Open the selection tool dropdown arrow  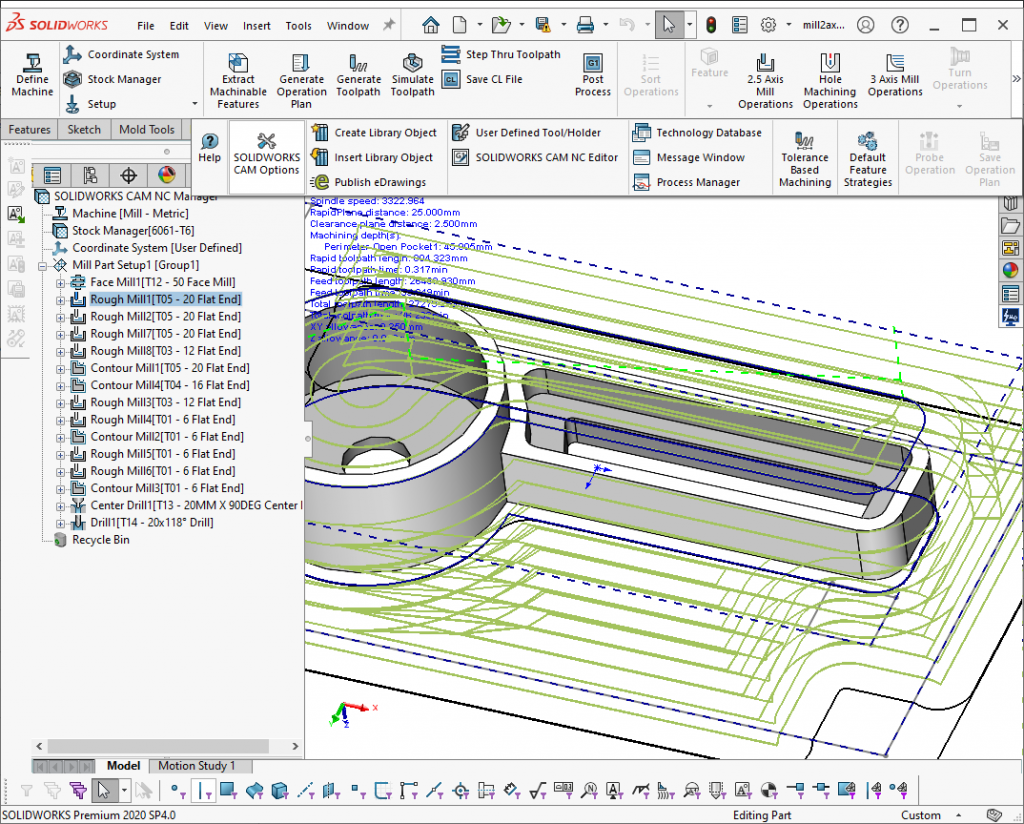[688, 24]
